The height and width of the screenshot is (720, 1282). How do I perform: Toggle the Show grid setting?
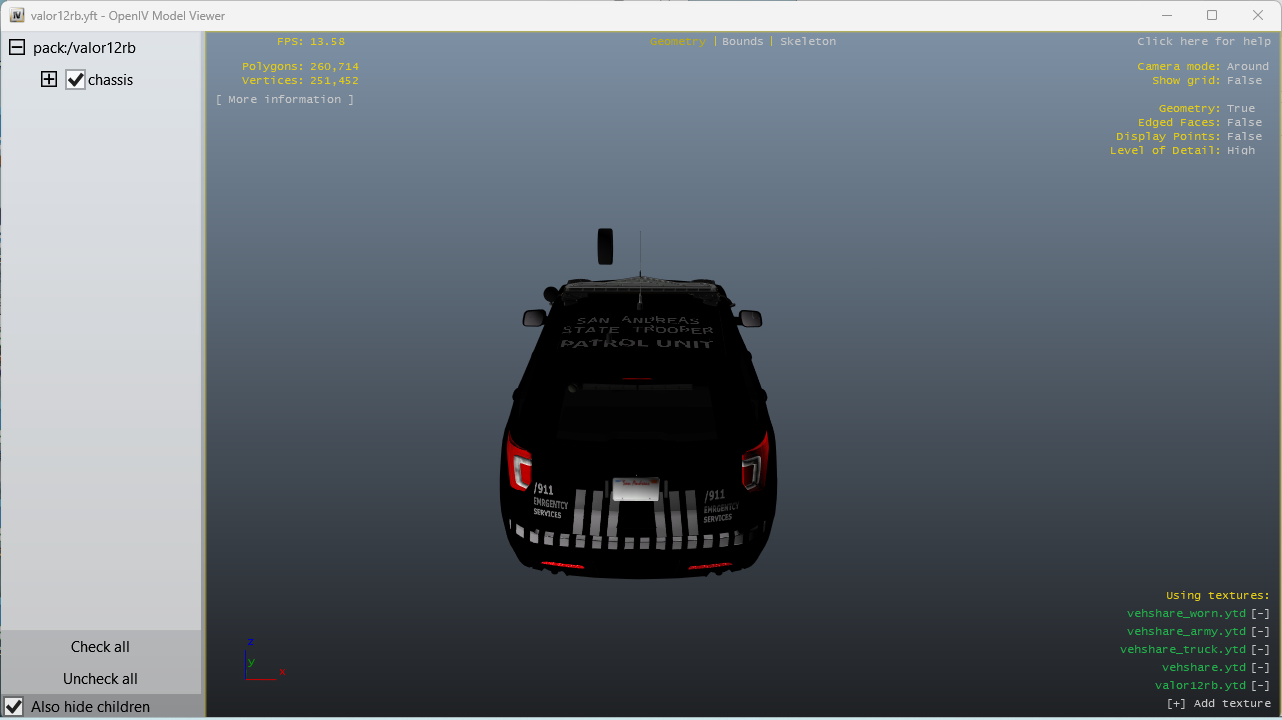coord(1244,81)
